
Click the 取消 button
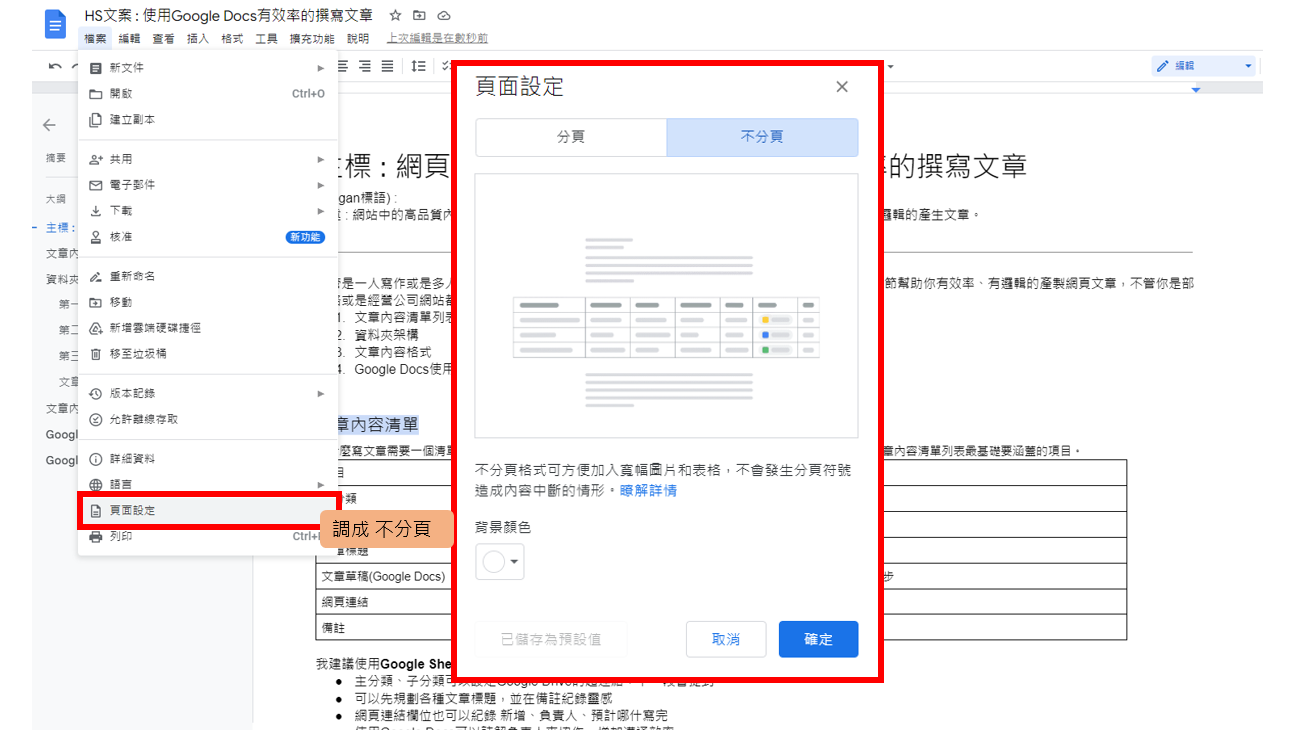pos(726,639)
